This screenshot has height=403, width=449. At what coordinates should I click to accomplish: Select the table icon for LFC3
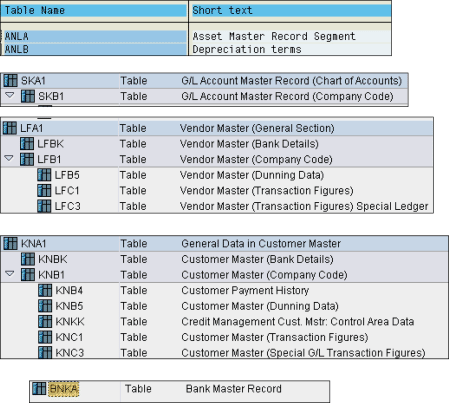tap(44, 206)
